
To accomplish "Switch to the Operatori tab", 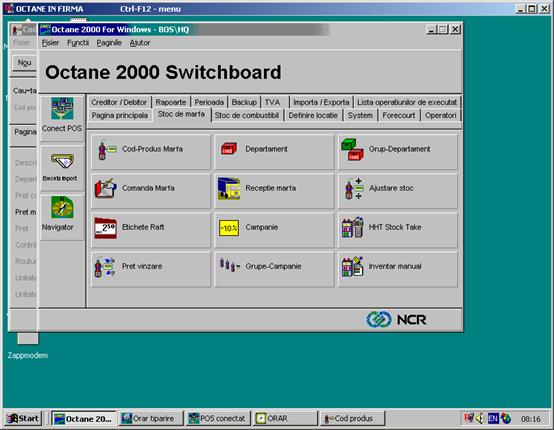I will tap(441, 116).
